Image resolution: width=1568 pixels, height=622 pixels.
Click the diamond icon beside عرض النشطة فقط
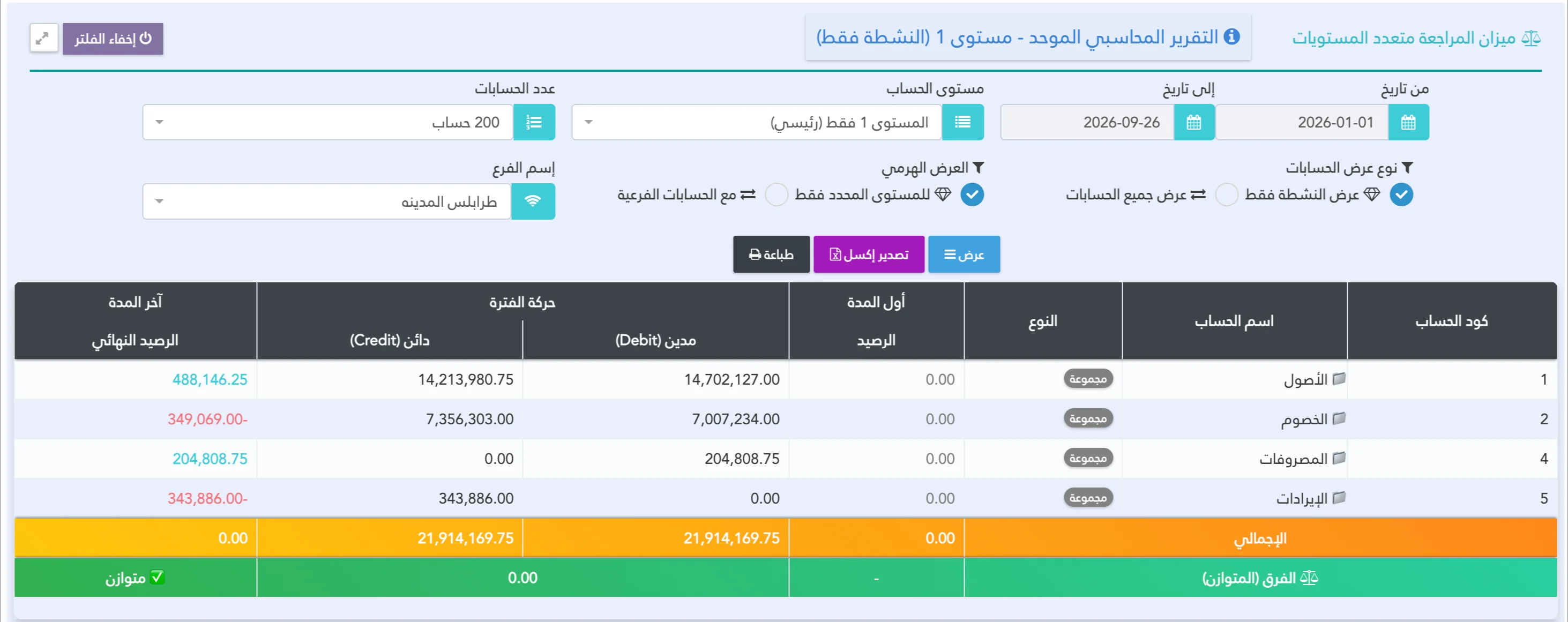point(1371,195)
